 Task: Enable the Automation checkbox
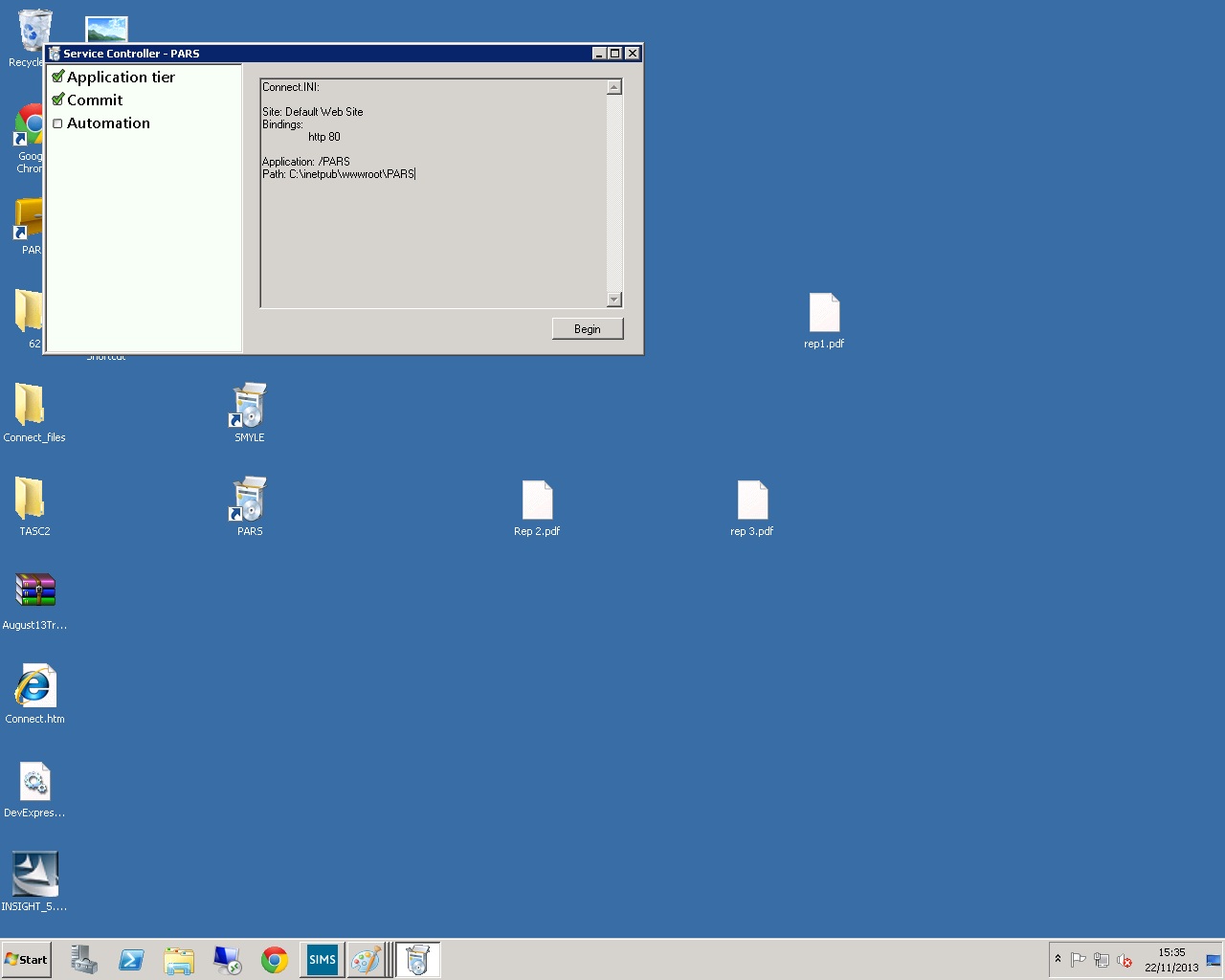[x=57, y=123]
